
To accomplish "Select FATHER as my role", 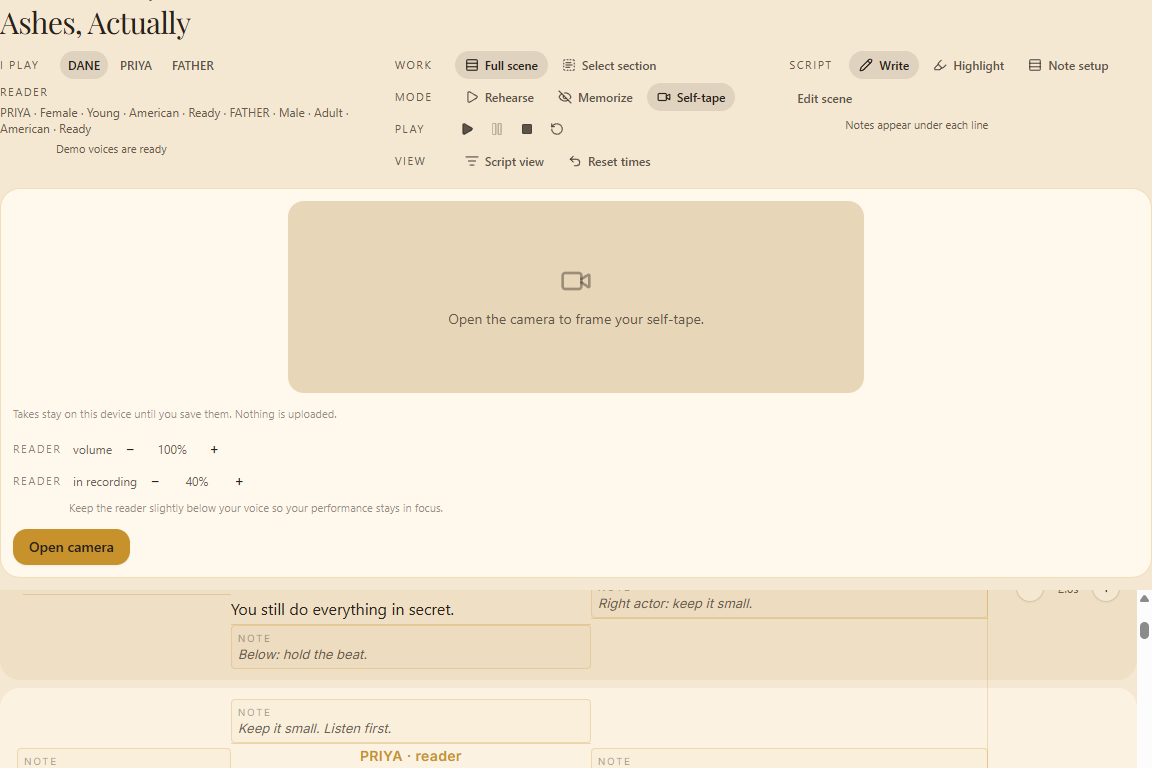I will (192, 65).
